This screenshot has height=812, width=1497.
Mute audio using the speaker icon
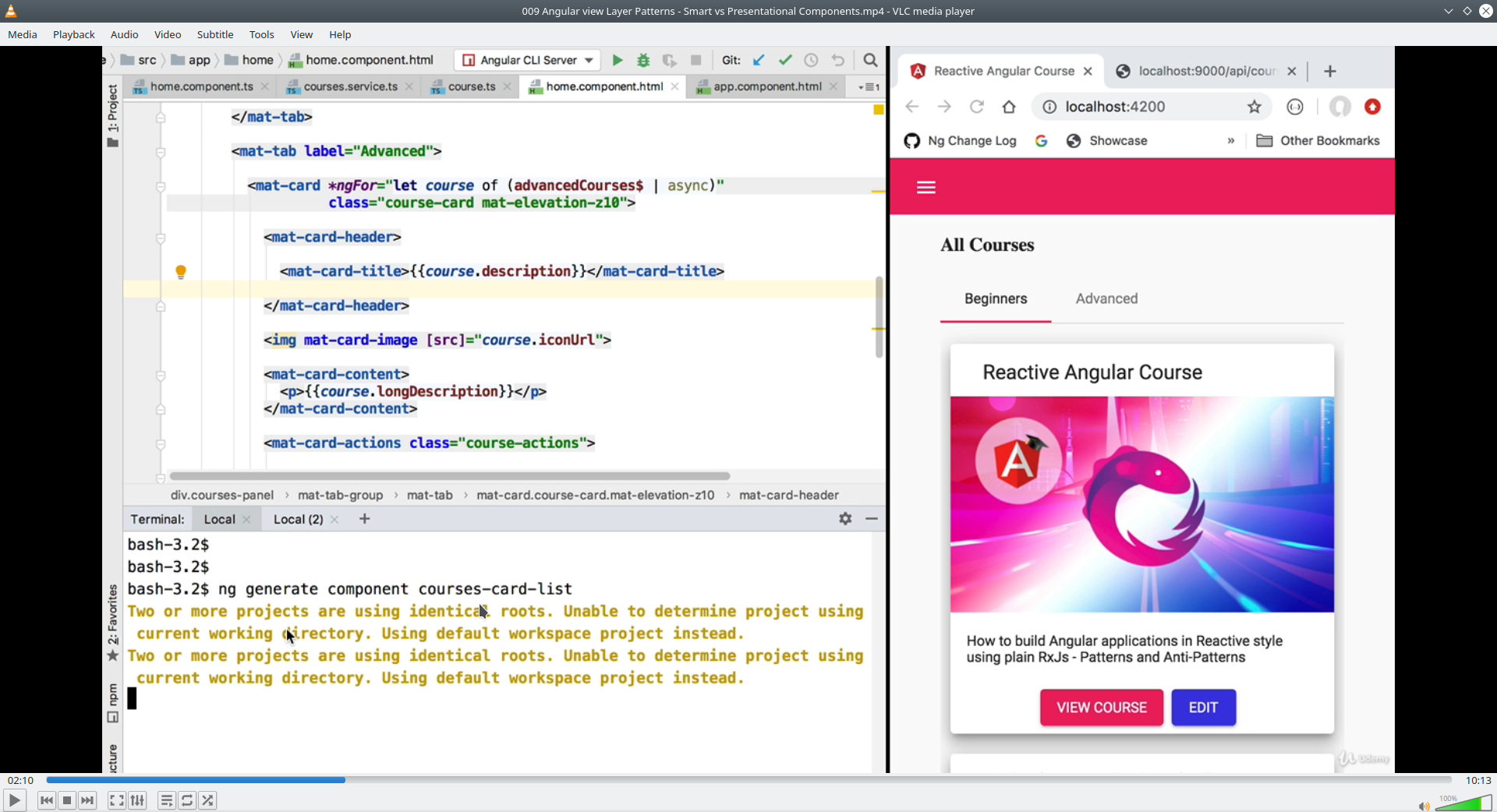1423,806
